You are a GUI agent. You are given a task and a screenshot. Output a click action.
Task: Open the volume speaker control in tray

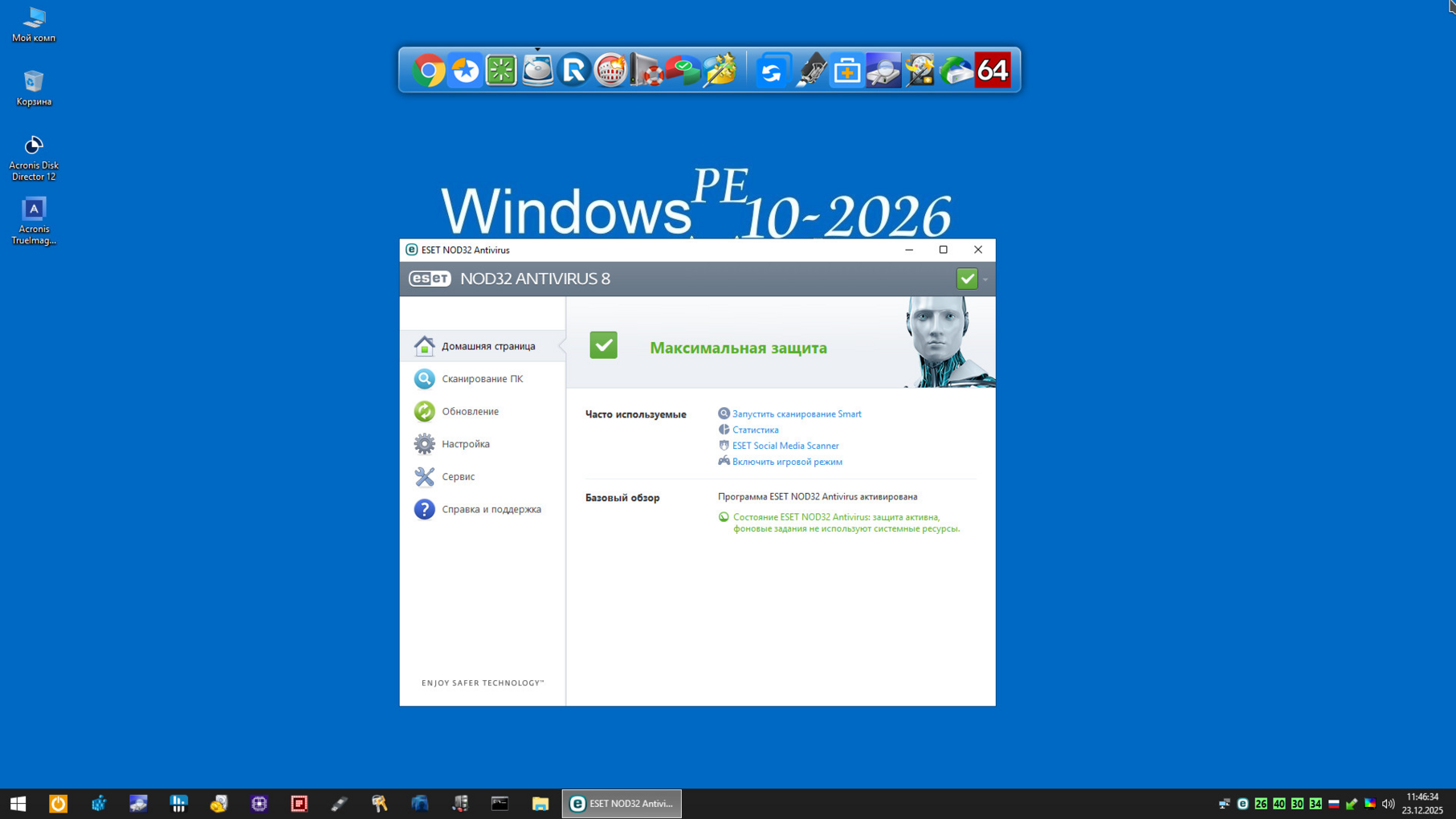pos(1388,804)
